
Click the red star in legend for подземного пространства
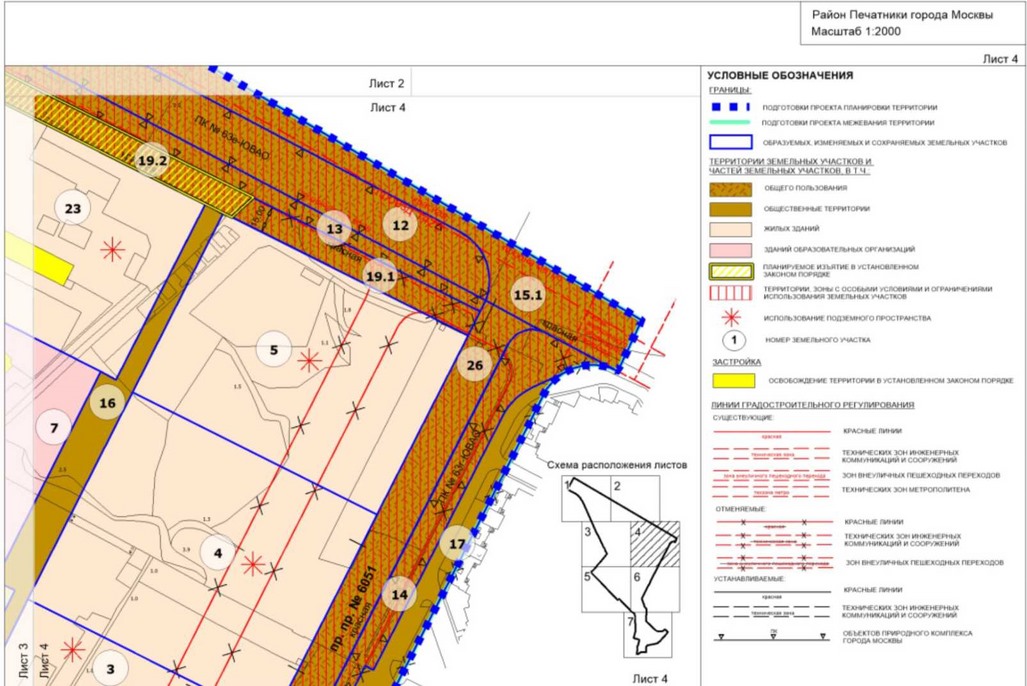pos(731,318)
